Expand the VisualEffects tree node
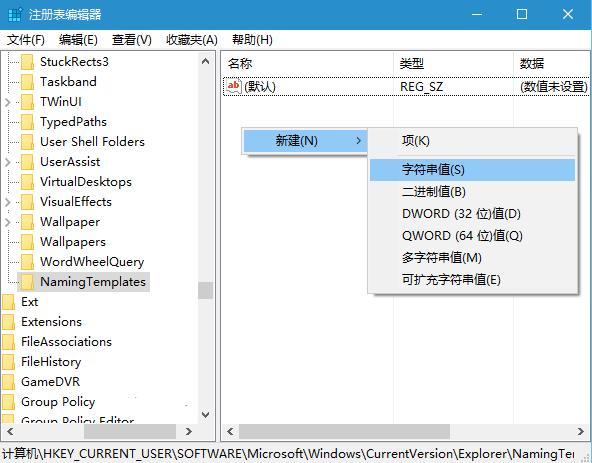Viewport: 592px width, 463px height. (8, 202)
